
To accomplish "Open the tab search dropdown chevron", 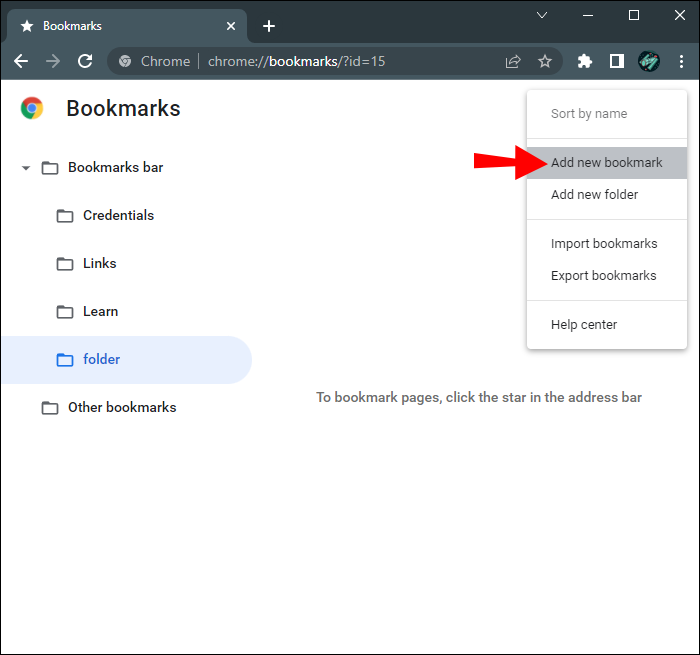I will [542, 15].
